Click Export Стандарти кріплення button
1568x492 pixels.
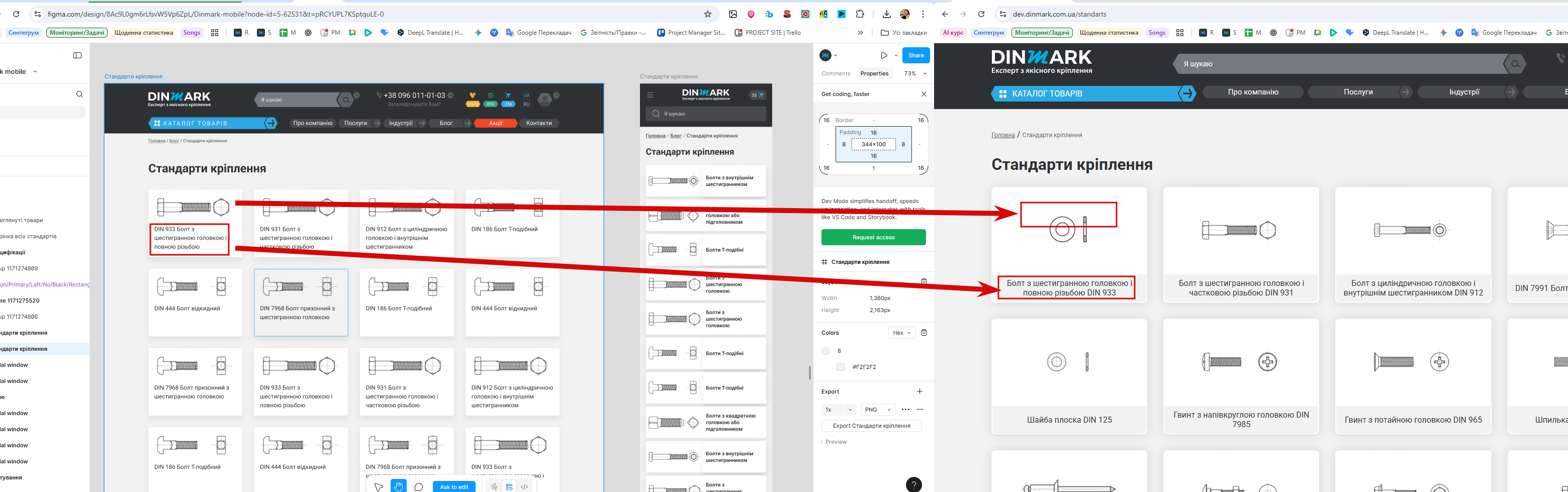872,426
